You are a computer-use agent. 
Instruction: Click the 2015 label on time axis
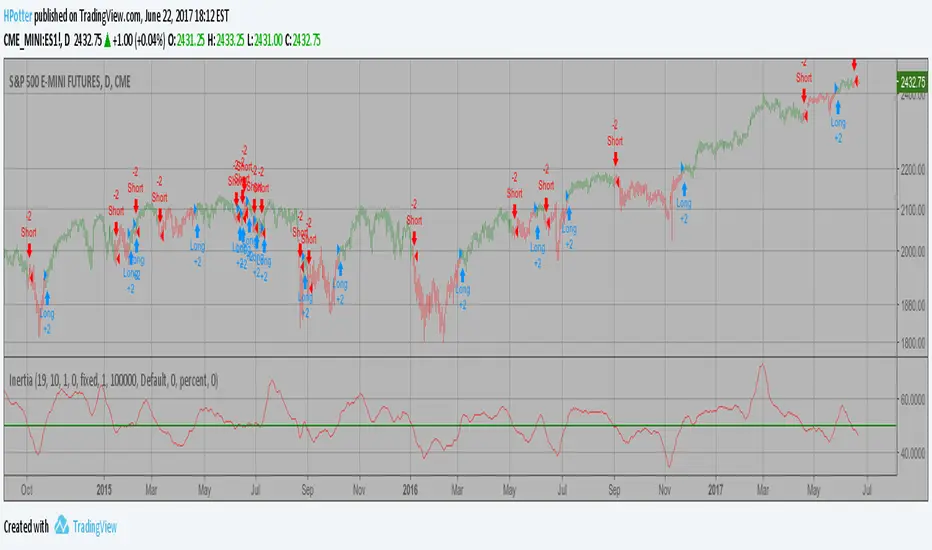[104, 490]
